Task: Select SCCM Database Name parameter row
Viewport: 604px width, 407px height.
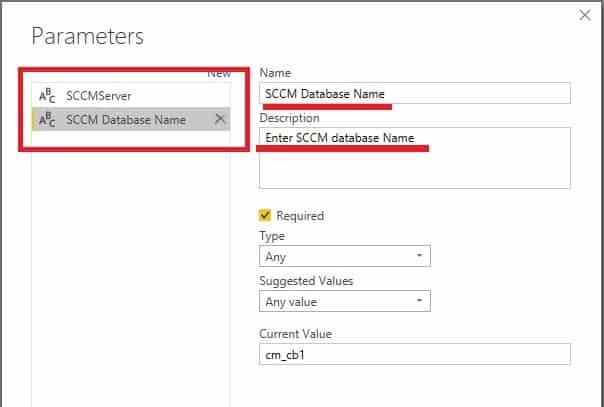Action: [131, 119]
